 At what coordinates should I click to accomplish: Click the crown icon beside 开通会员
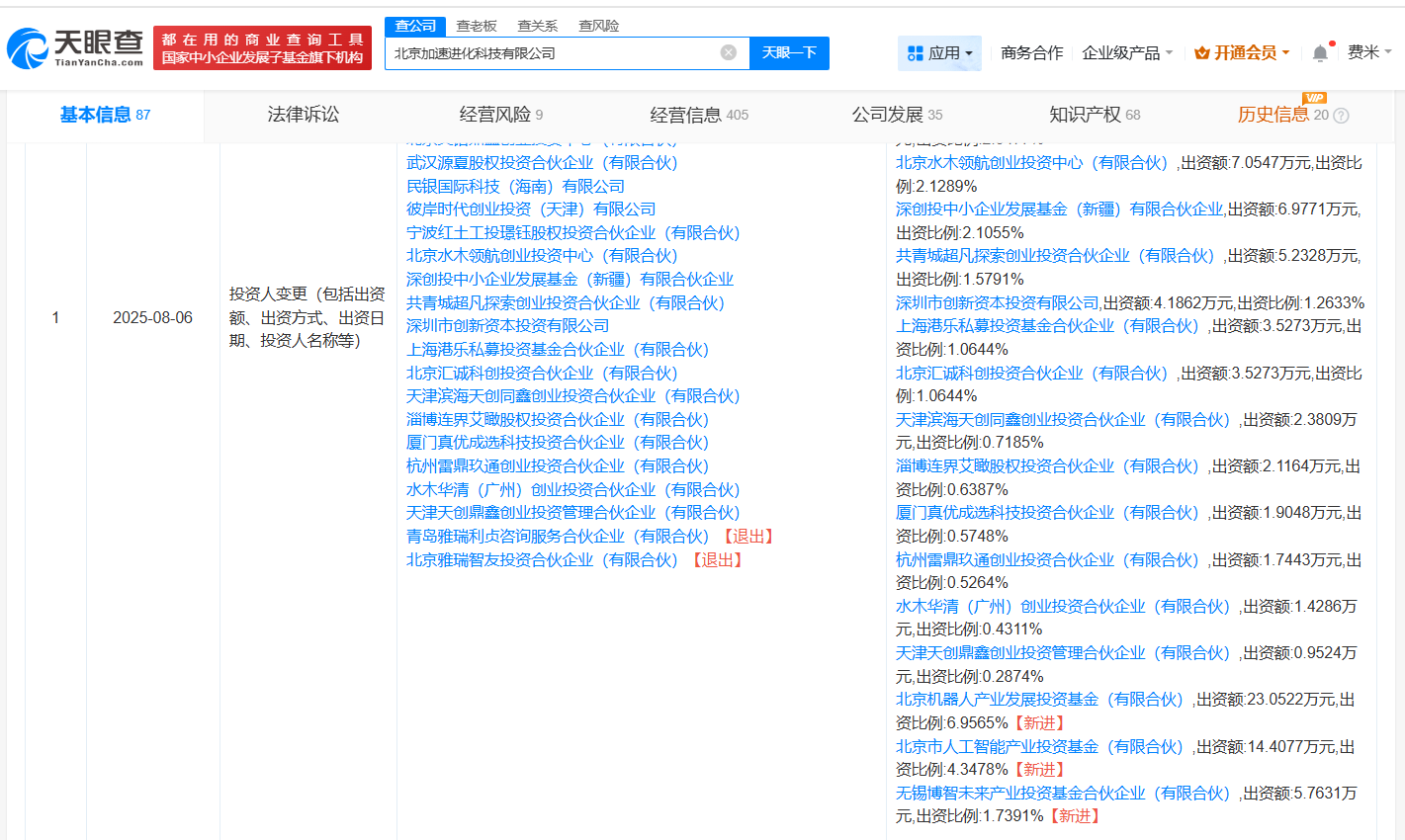(x=1202, y=51)
